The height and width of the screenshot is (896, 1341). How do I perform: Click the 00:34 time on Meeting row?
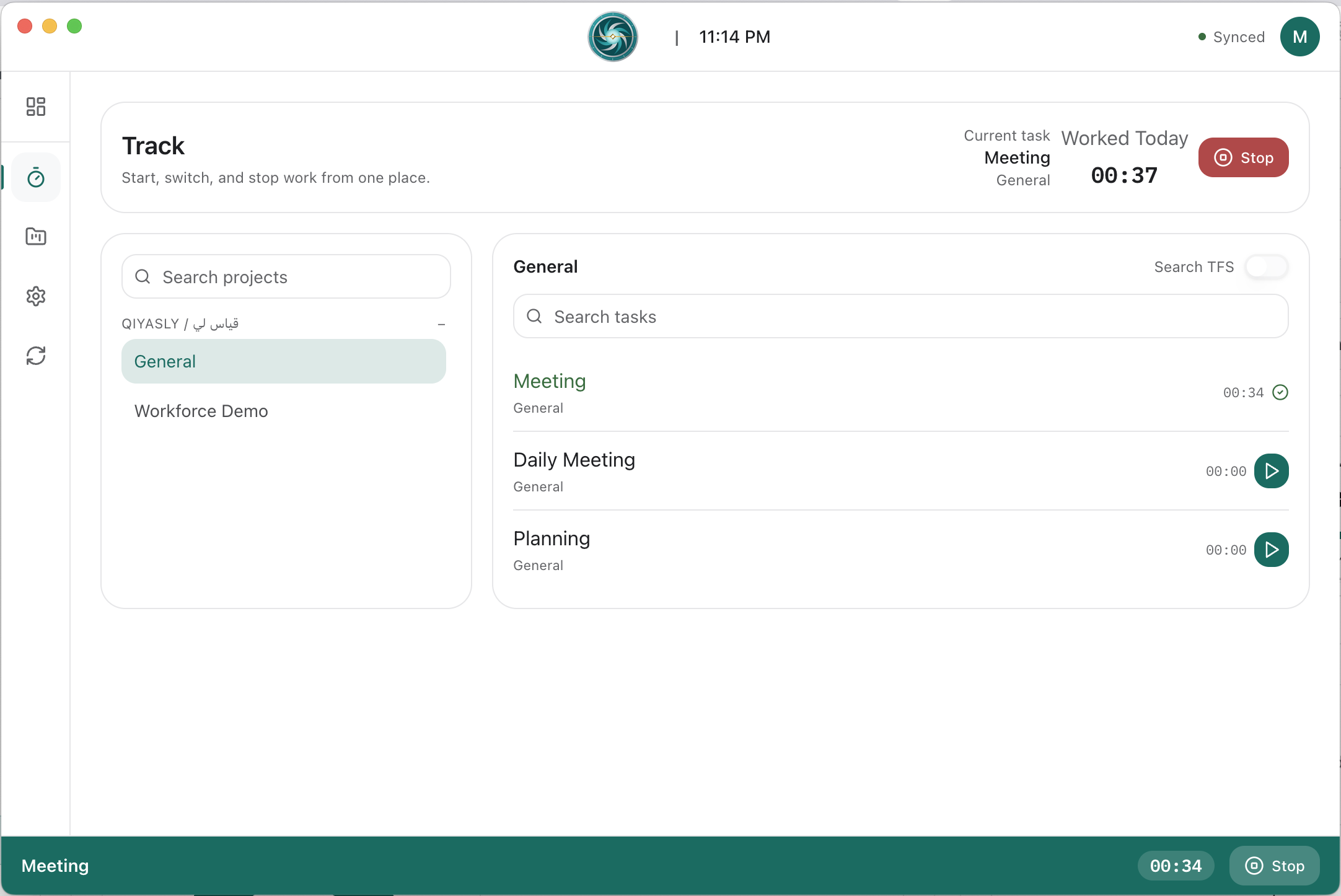point(1243,392)
